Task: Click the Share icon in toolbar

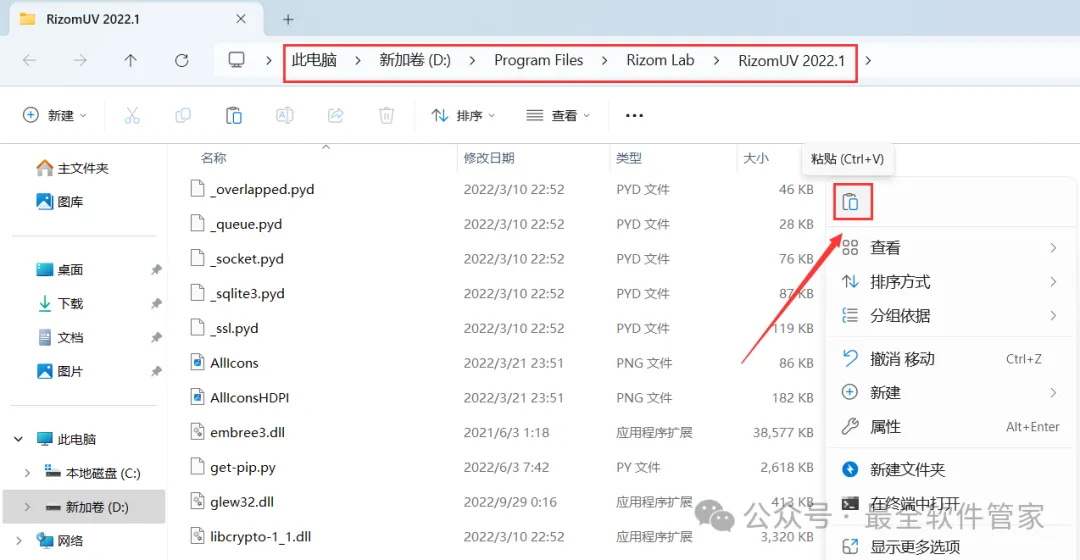Action: (335, 116)
